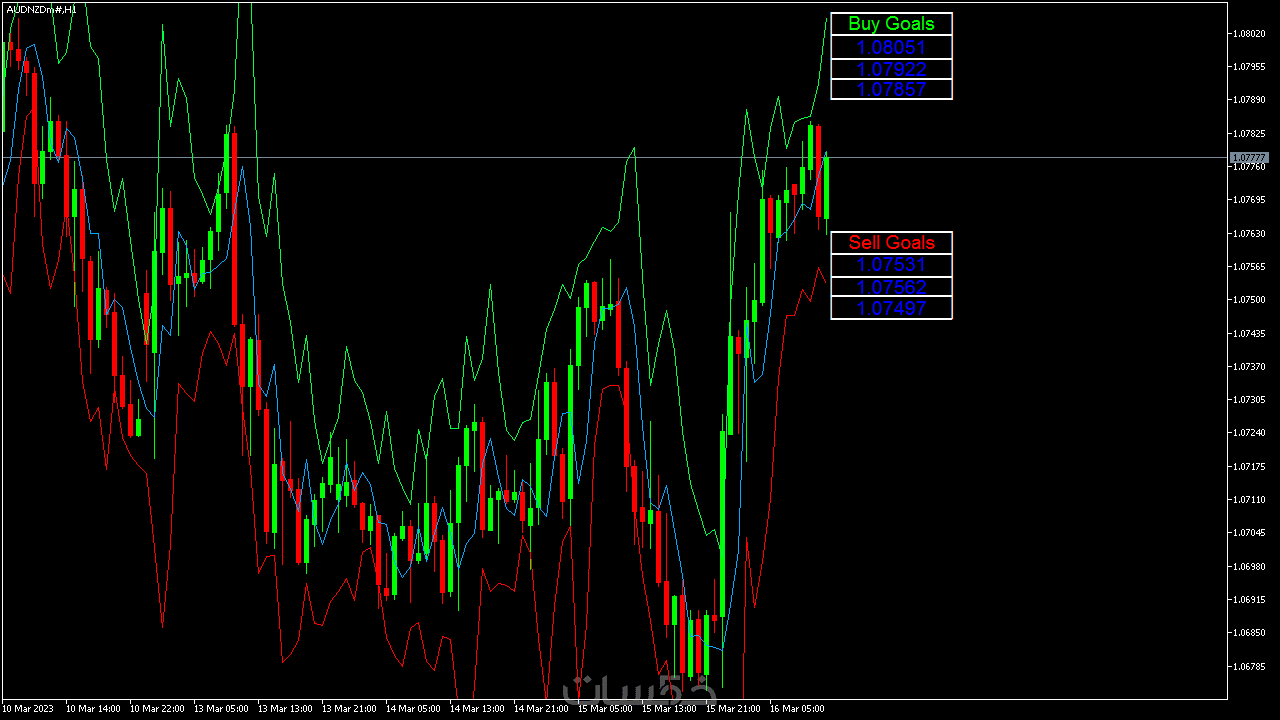The image size is (1280, 720).
Task: Pick price scale value 1.07370
Action: pyautogui.click(x=1250, y=367)
